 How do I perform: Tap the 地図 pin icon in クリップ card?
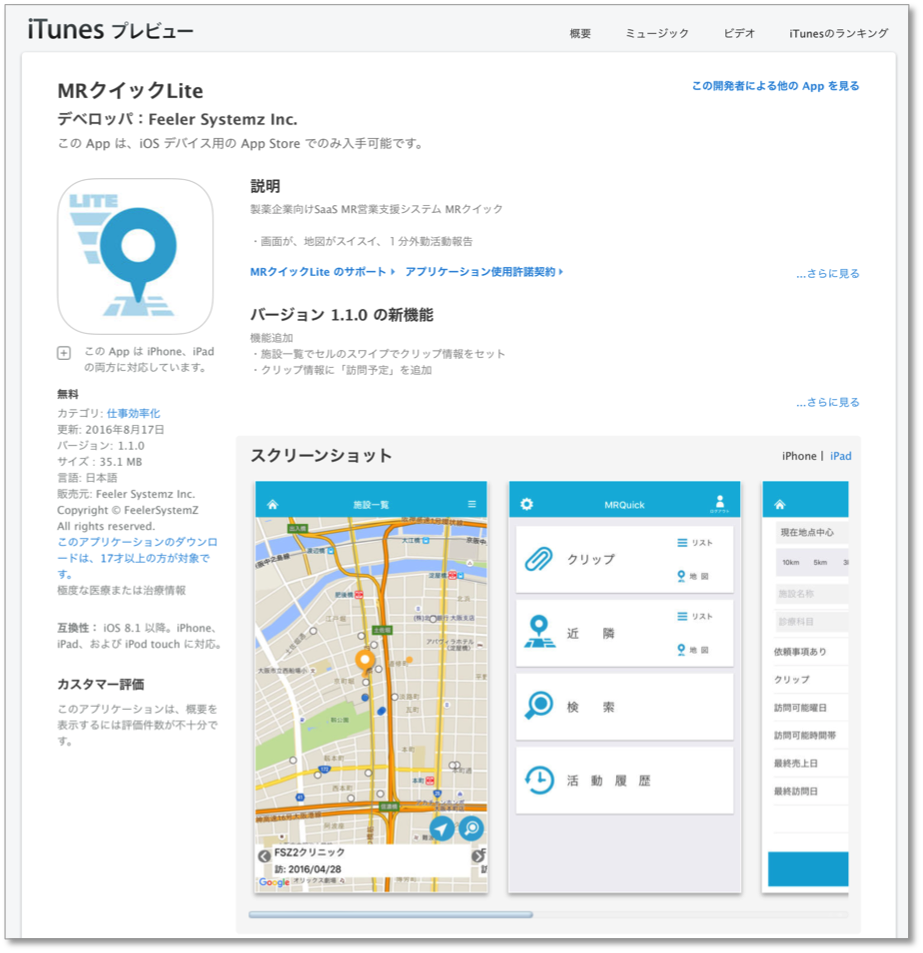[681, 576]
